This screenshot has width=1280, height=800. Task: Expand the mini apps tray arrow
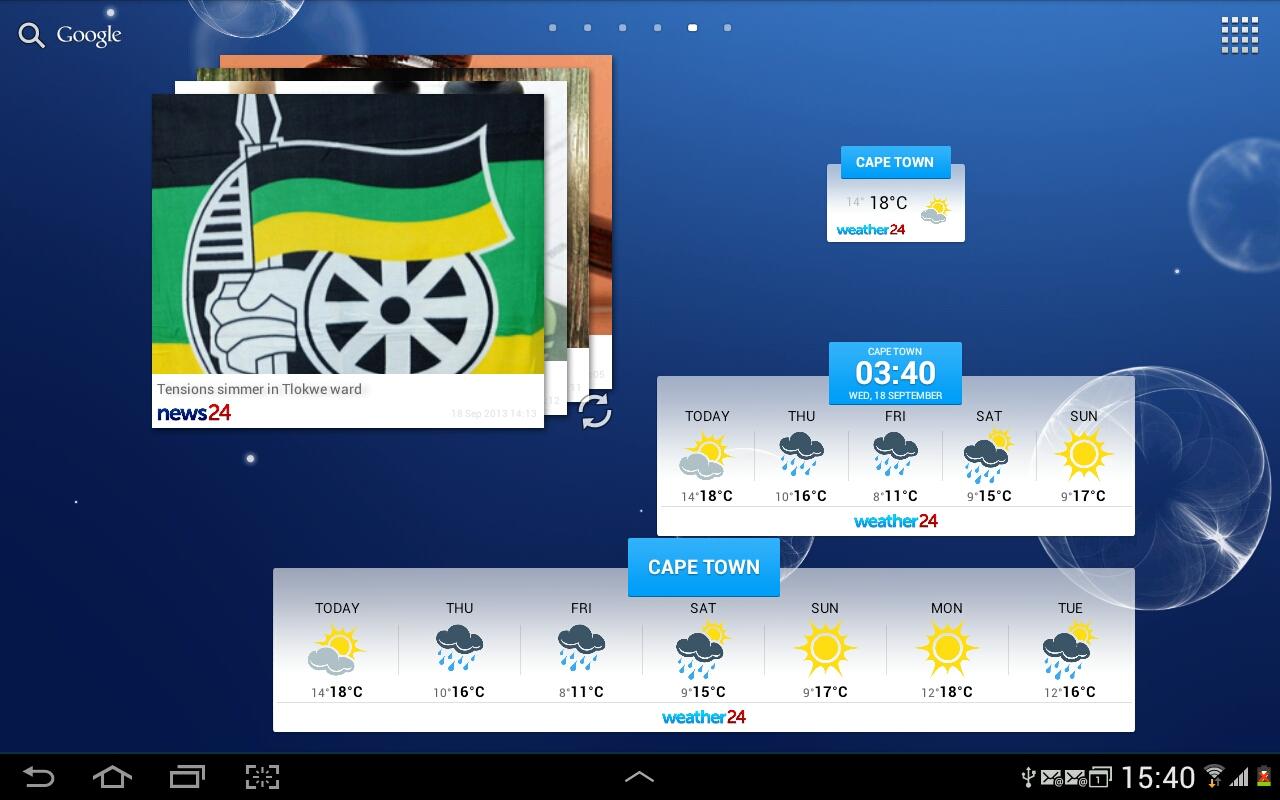639,774
